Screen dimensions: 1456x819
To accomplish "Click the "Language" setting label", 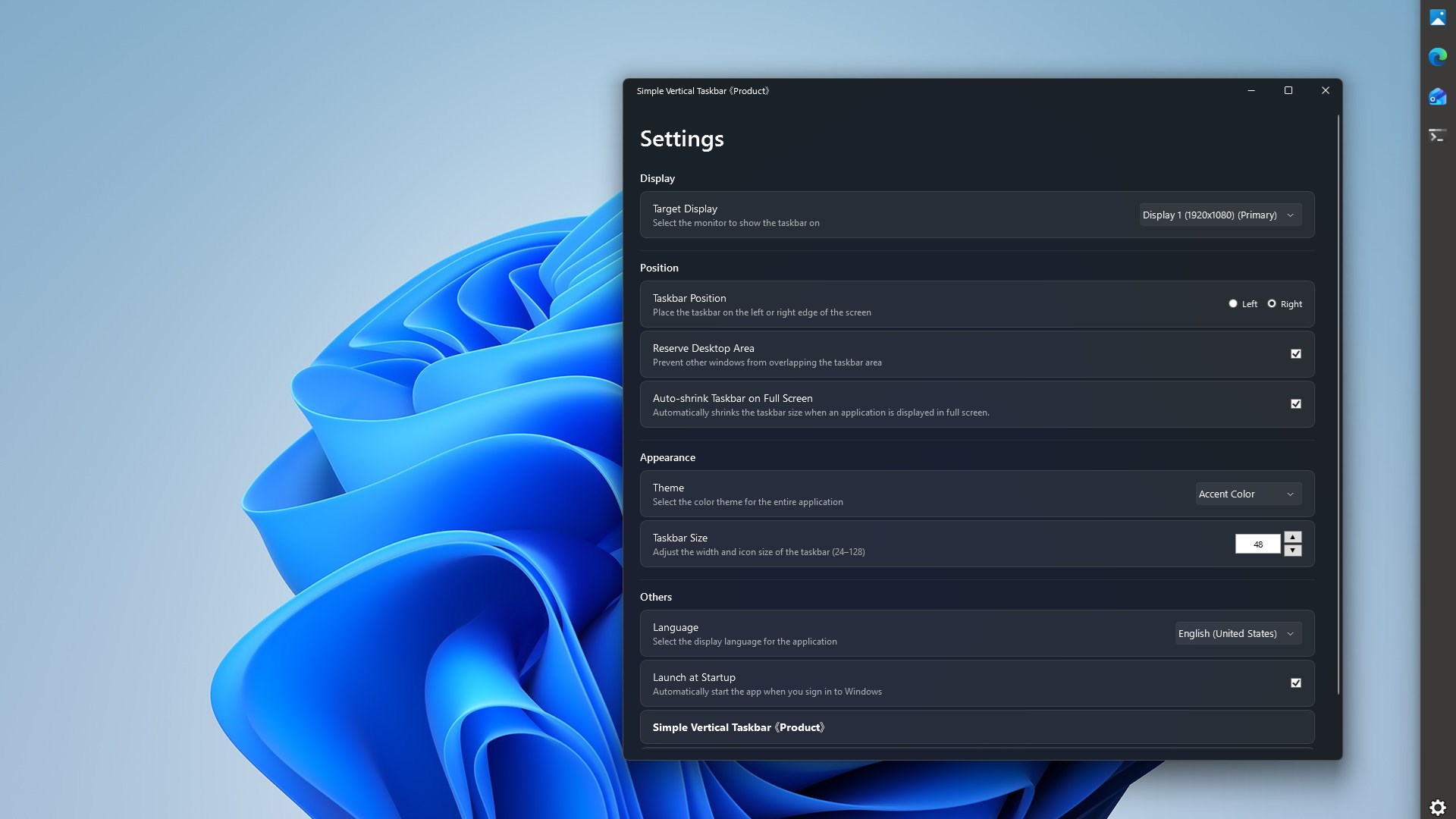I will click(x=676, y=627).
